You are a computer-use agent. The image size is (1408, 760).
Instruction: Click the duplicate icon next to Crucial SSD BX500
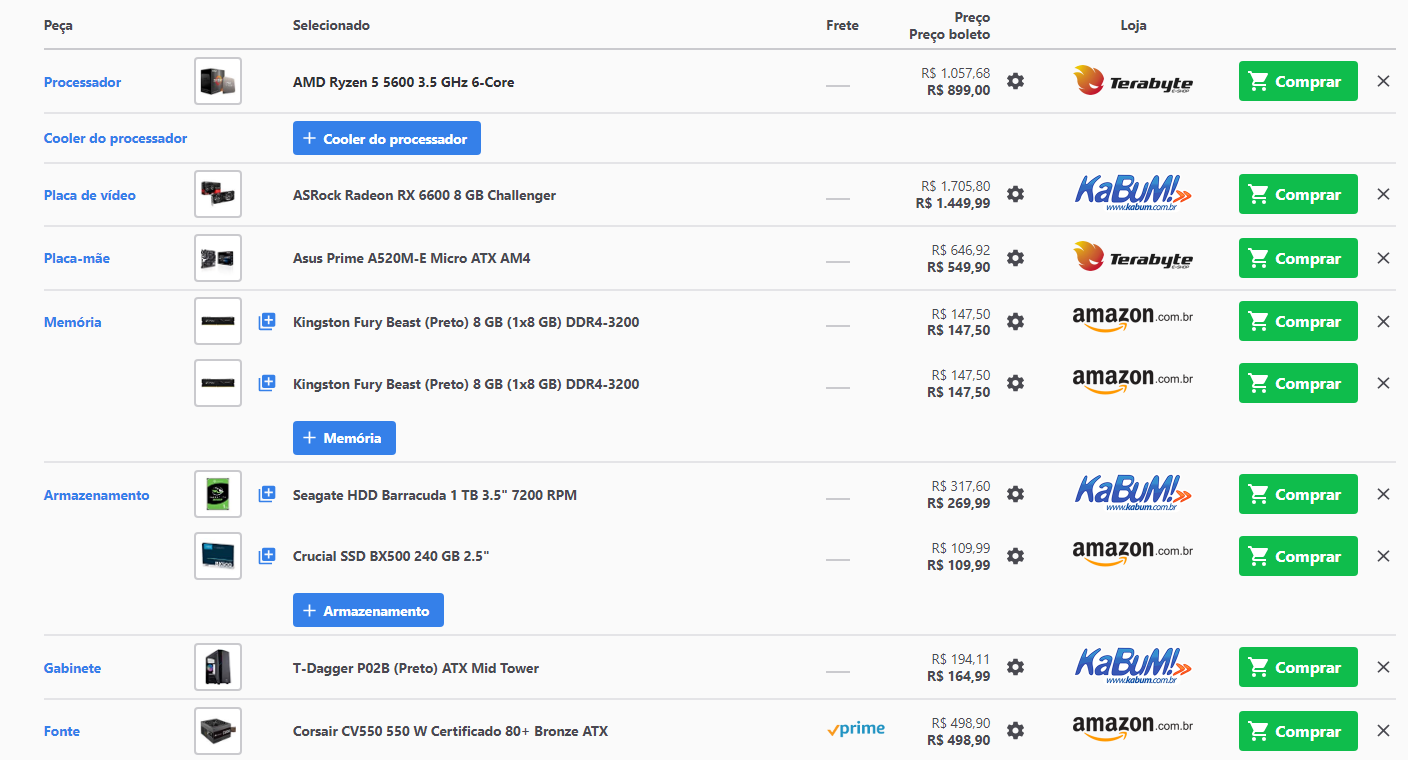[267, 556]
